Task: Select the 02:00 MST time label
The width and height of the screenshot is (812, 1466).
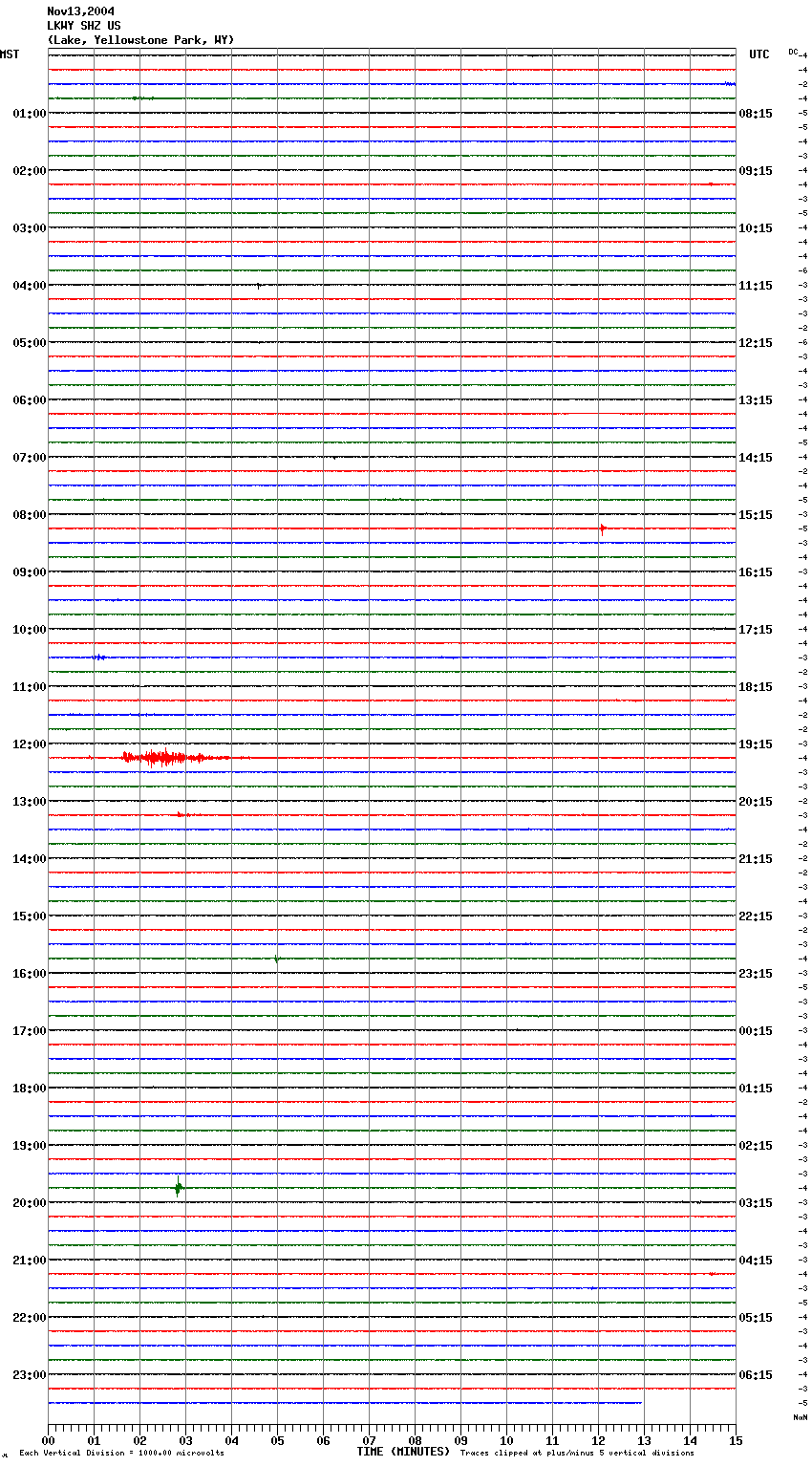Action: click(x=29, y=171)
